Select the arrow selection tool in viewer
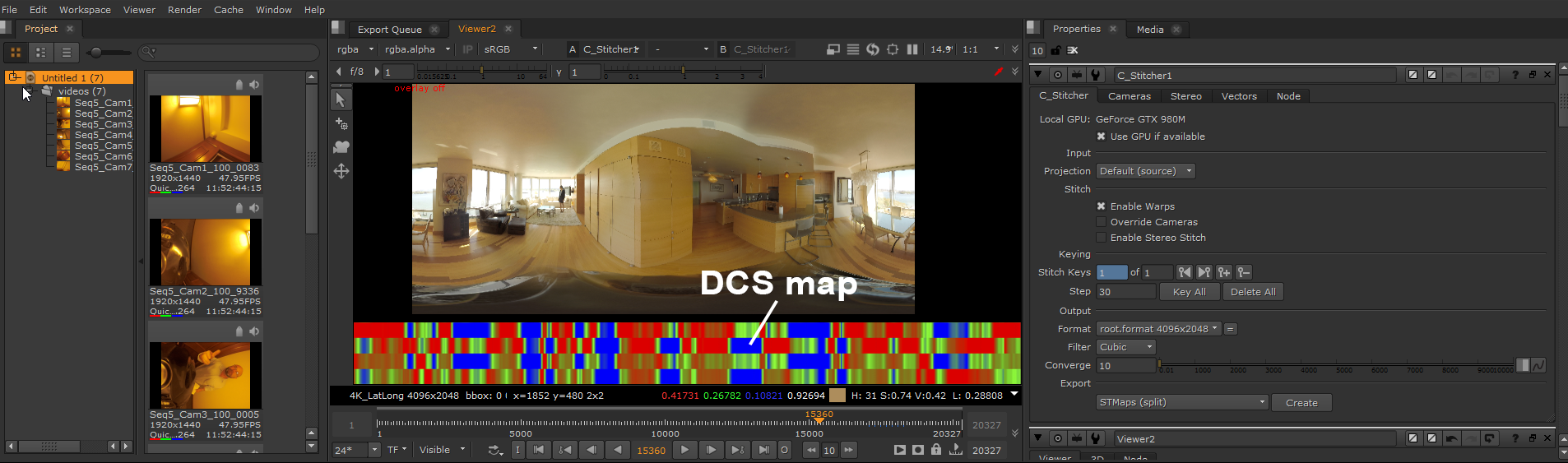 [x=341, y=100]
